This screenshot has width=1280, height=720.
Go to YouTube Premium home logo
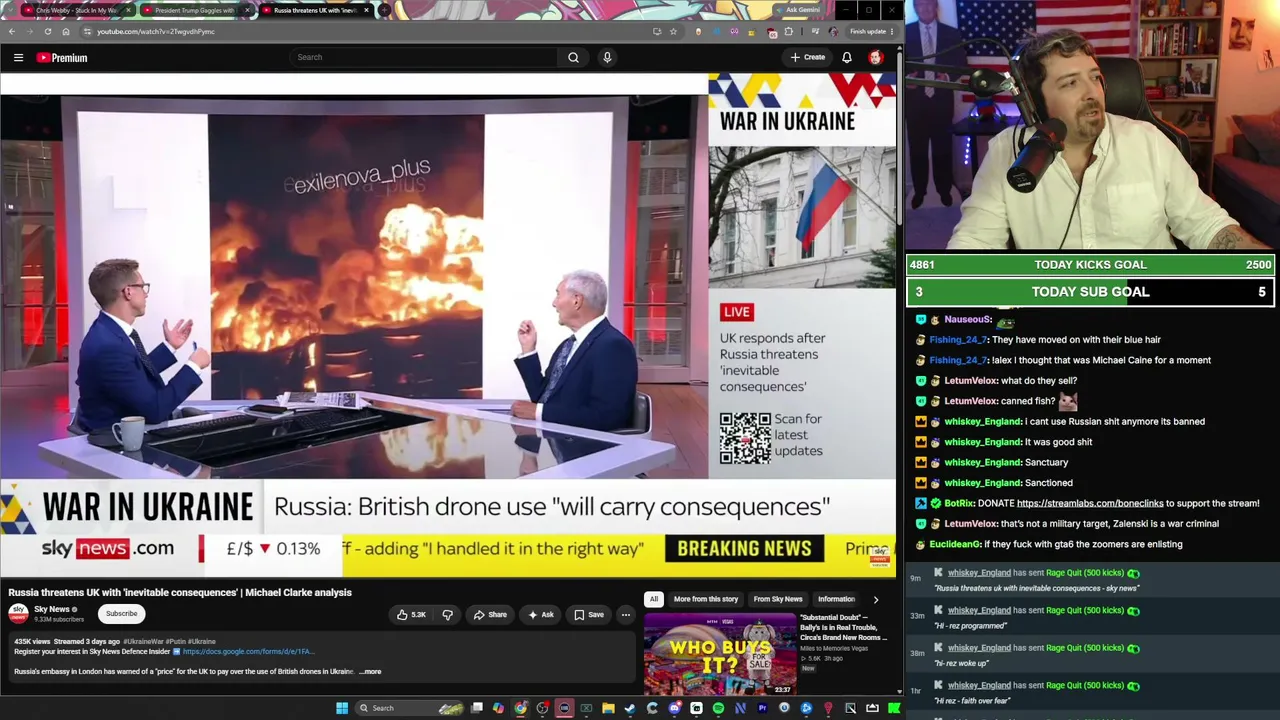point(62,58)
